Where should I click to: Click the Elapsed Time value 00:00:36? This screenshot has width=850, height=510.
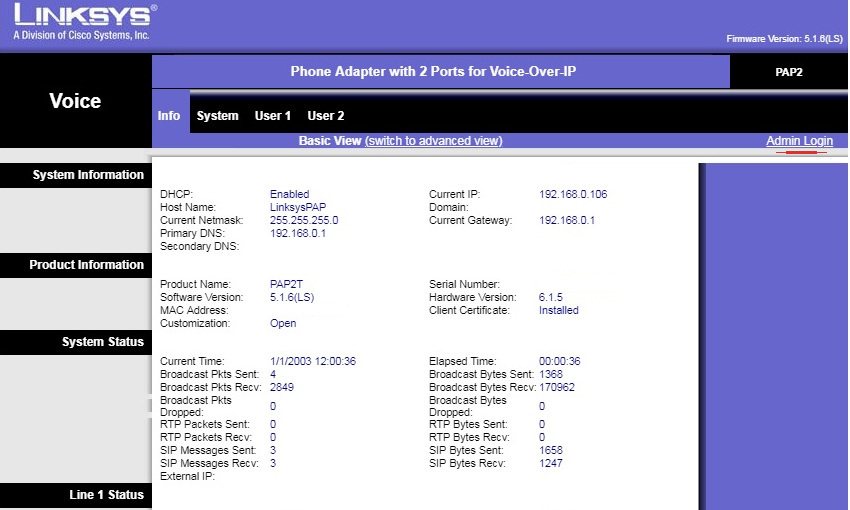(x=559, y=361)
